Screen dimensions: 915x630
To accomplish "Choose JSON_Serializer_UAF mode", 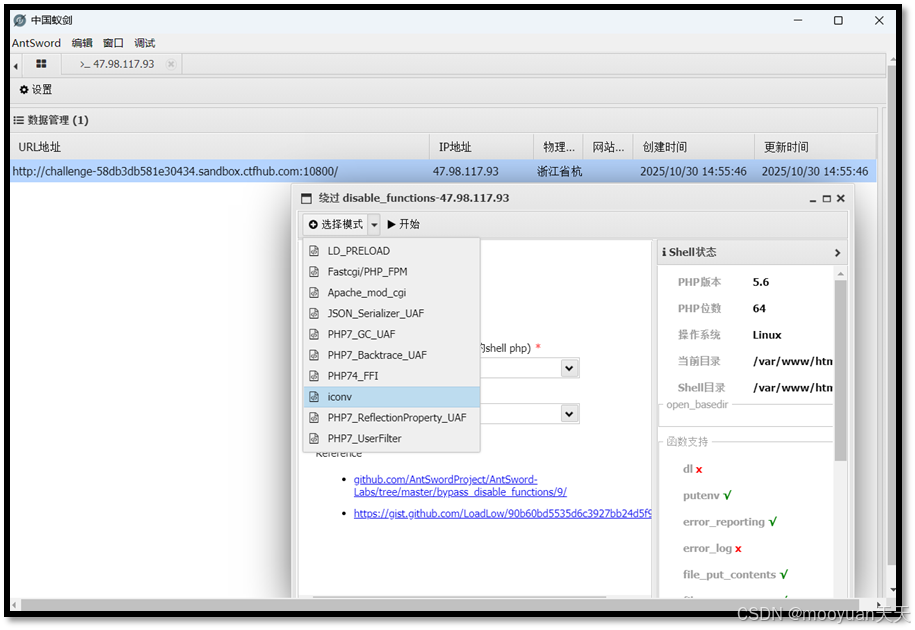I will click(392, 313).
